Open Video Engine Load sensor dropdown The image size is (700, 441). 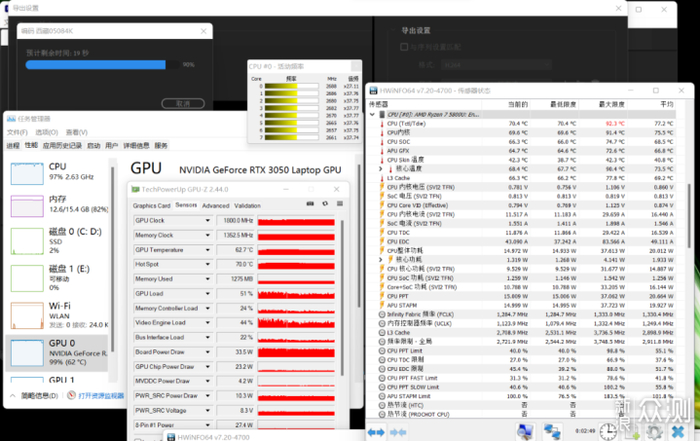pyautogui.click(x=208, y=323)
